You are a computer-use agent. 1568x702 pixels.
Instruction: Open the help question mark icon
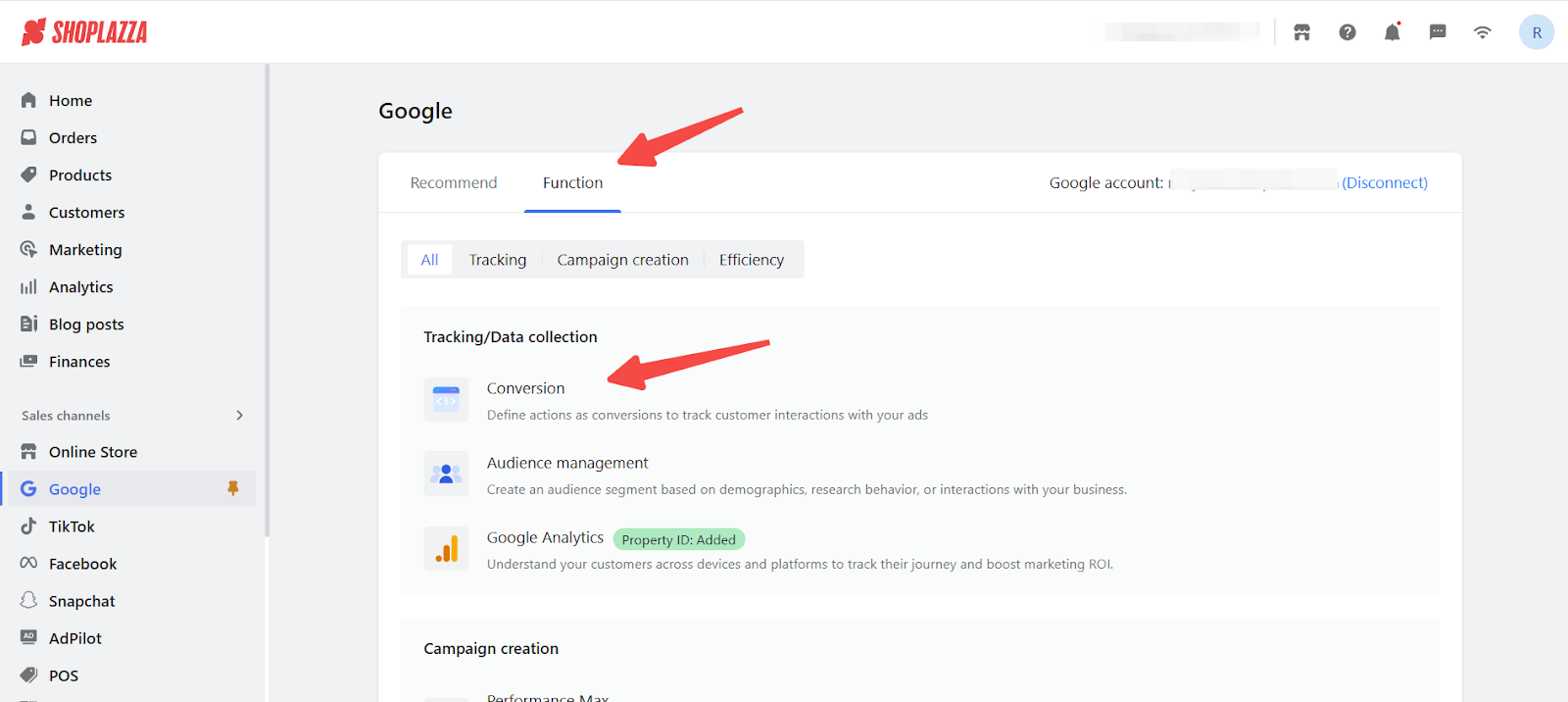[1347, 32]
